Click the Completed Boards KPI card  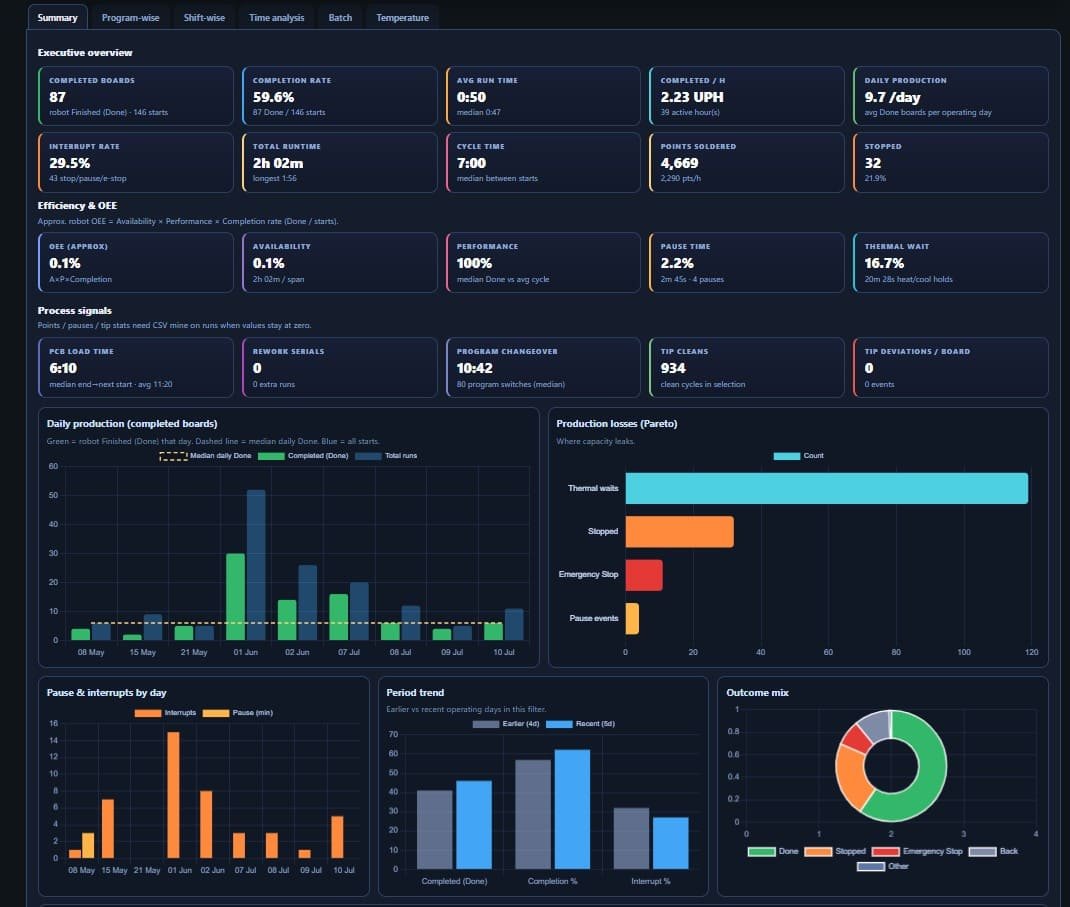pyautogui.click(x=136, y=96)
